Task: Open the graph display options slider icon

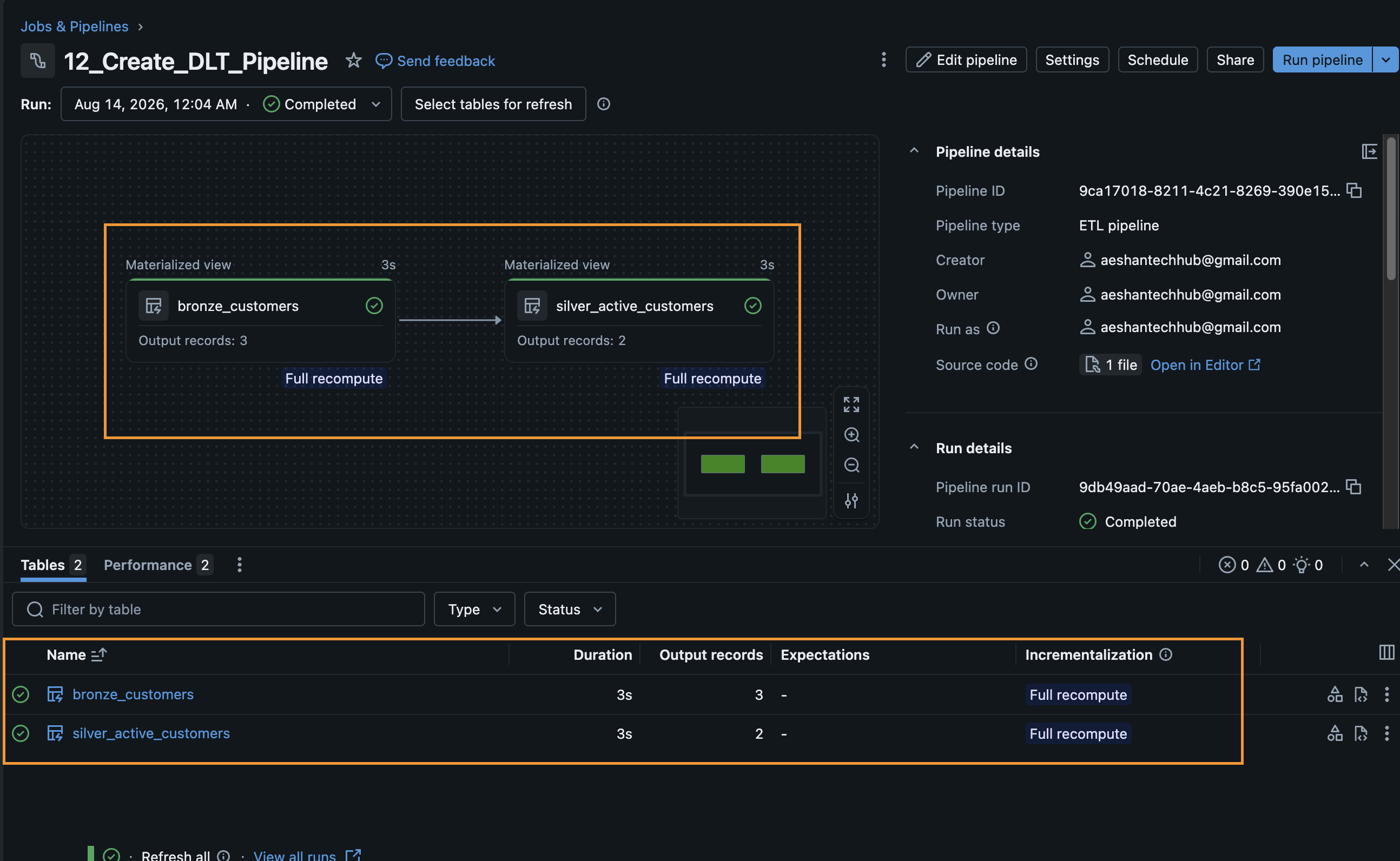Action: pyautogui.click(x=851, y=501)
